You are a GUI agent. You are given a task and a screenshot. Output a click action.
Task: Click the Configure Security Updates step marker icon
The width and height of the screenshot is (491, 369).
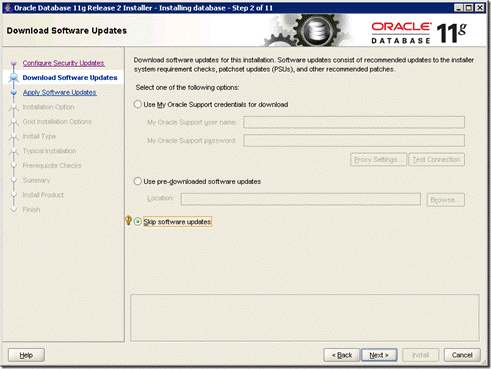coord(14,63)
